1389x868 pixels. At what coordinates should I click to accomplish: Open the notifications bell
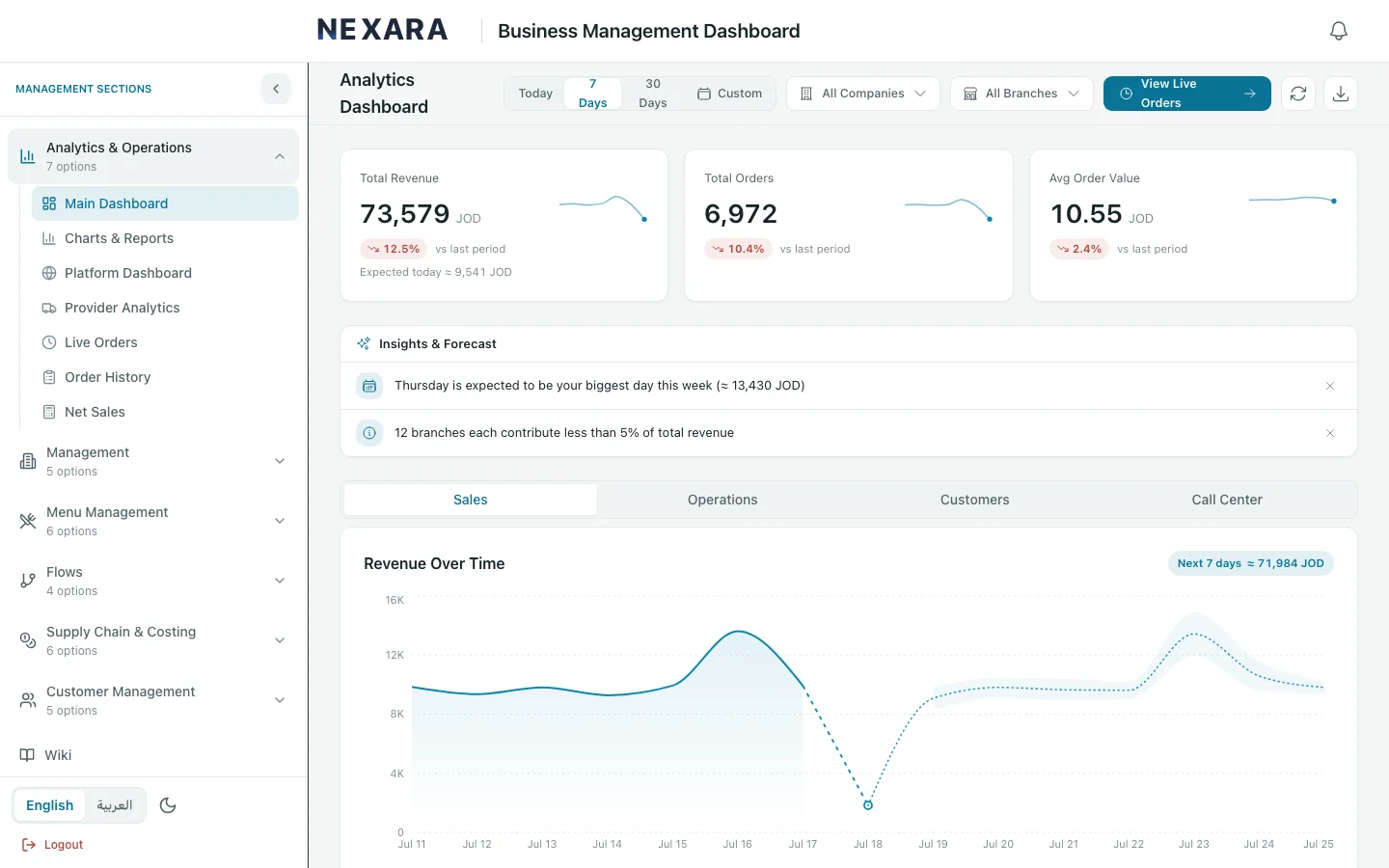(x=1339, y=31)
